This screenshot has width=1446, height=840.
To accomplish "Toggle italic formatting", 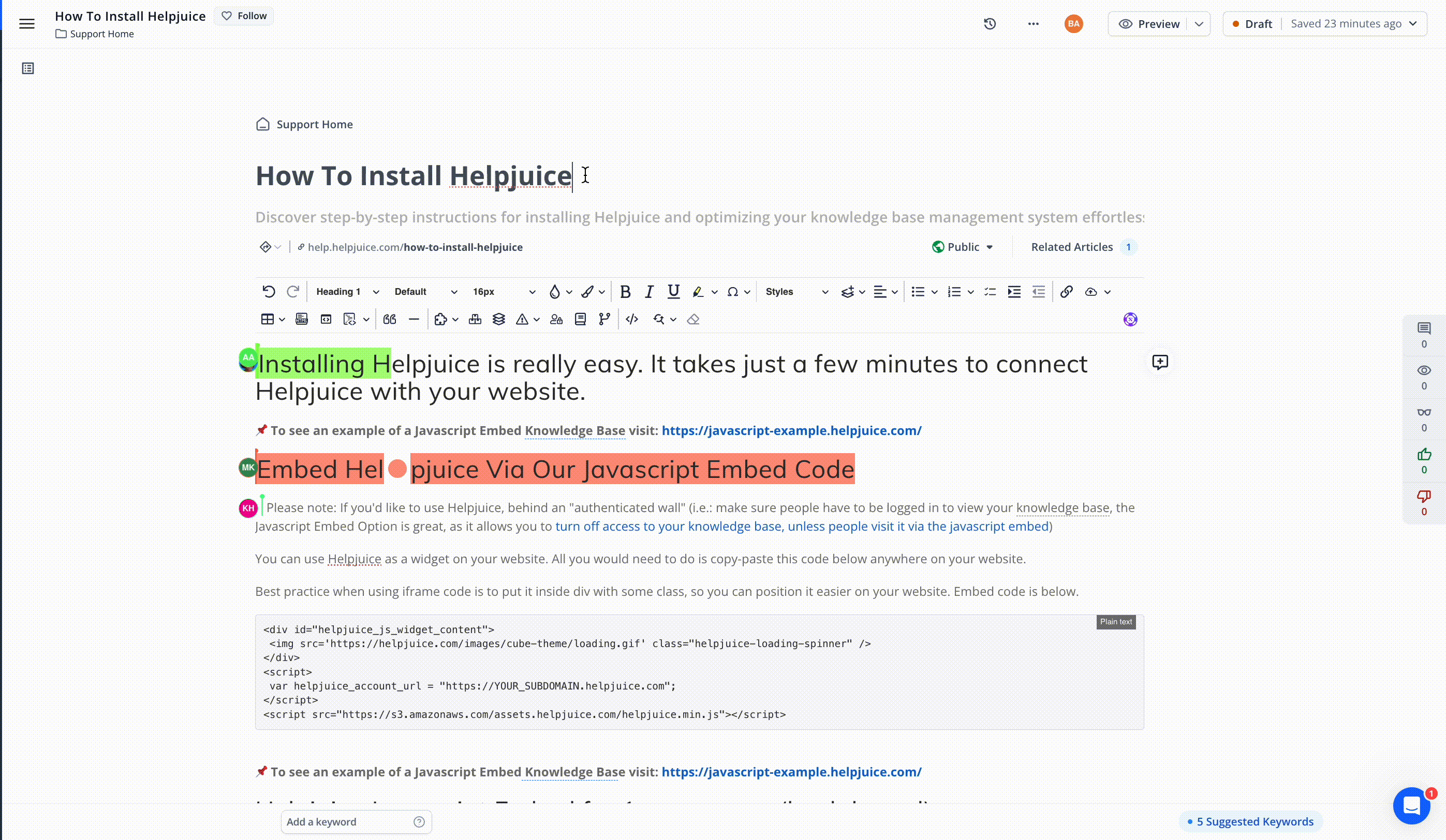I will (x=649, y=291).
